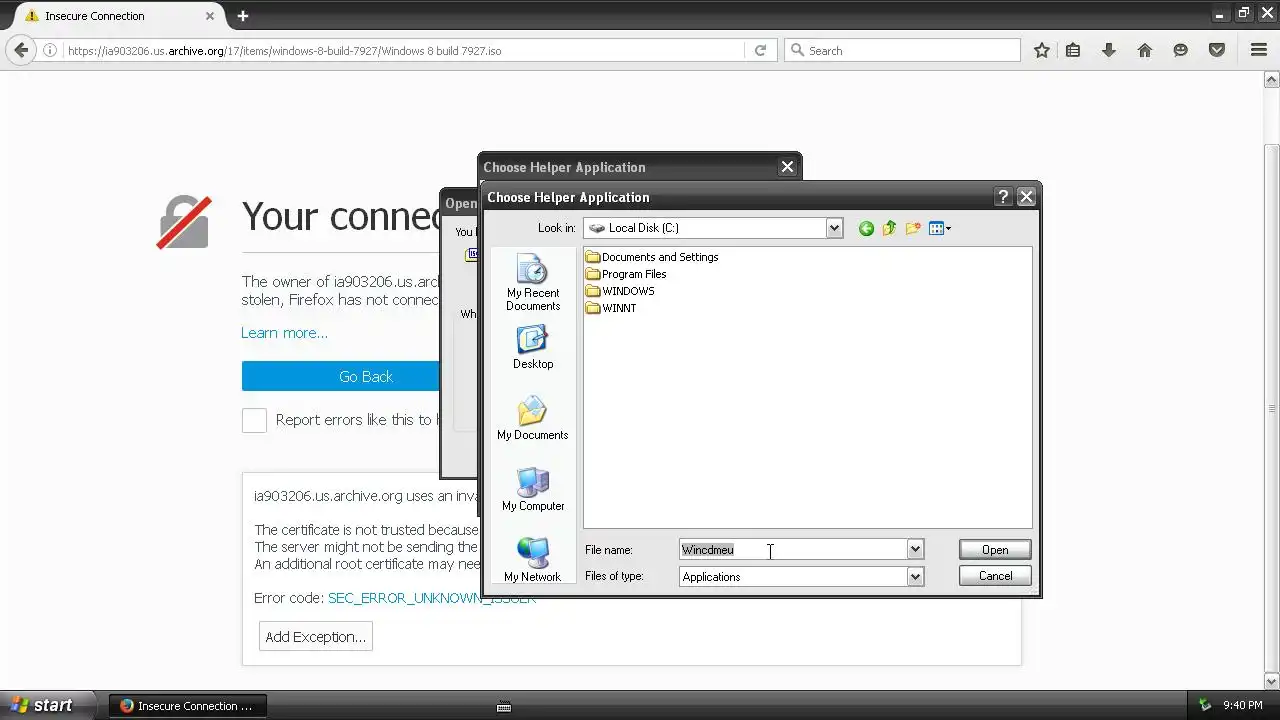Open the Firefox hamburger menu
Screen dimensions: 1280x720
coord(1259,50)
